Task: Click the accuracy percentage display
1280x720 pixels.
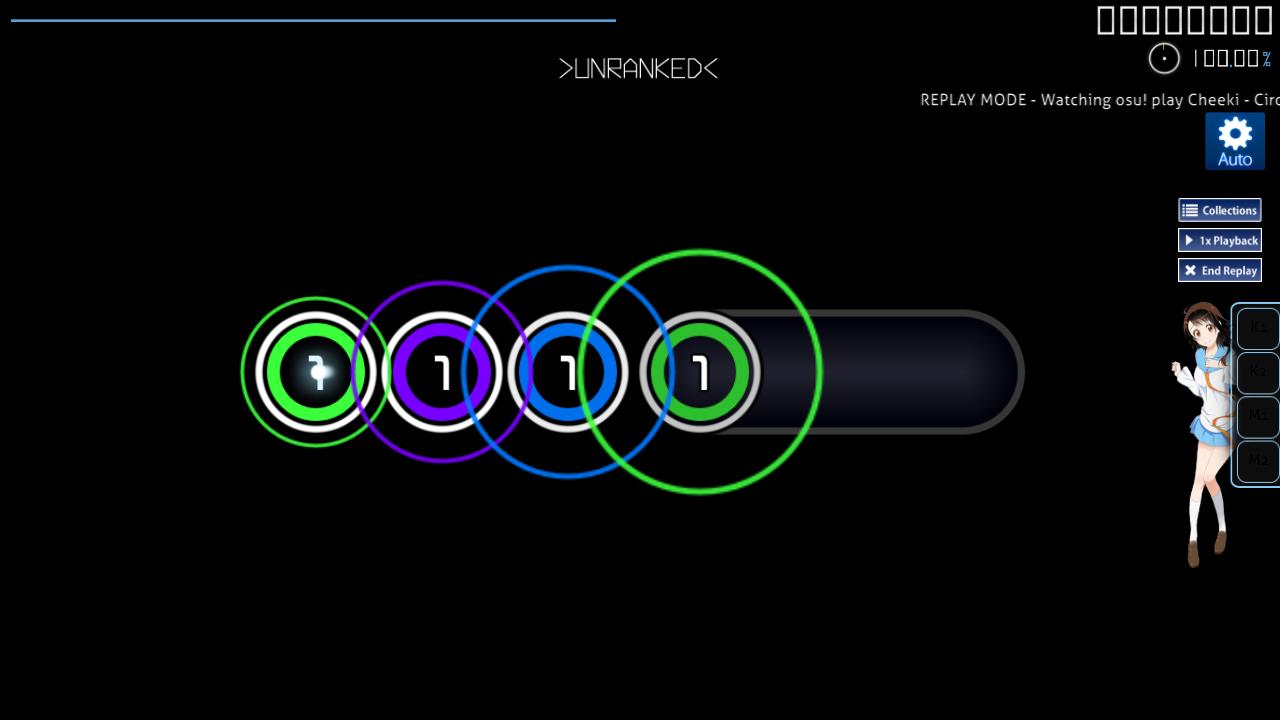Action: (1232, 59)
